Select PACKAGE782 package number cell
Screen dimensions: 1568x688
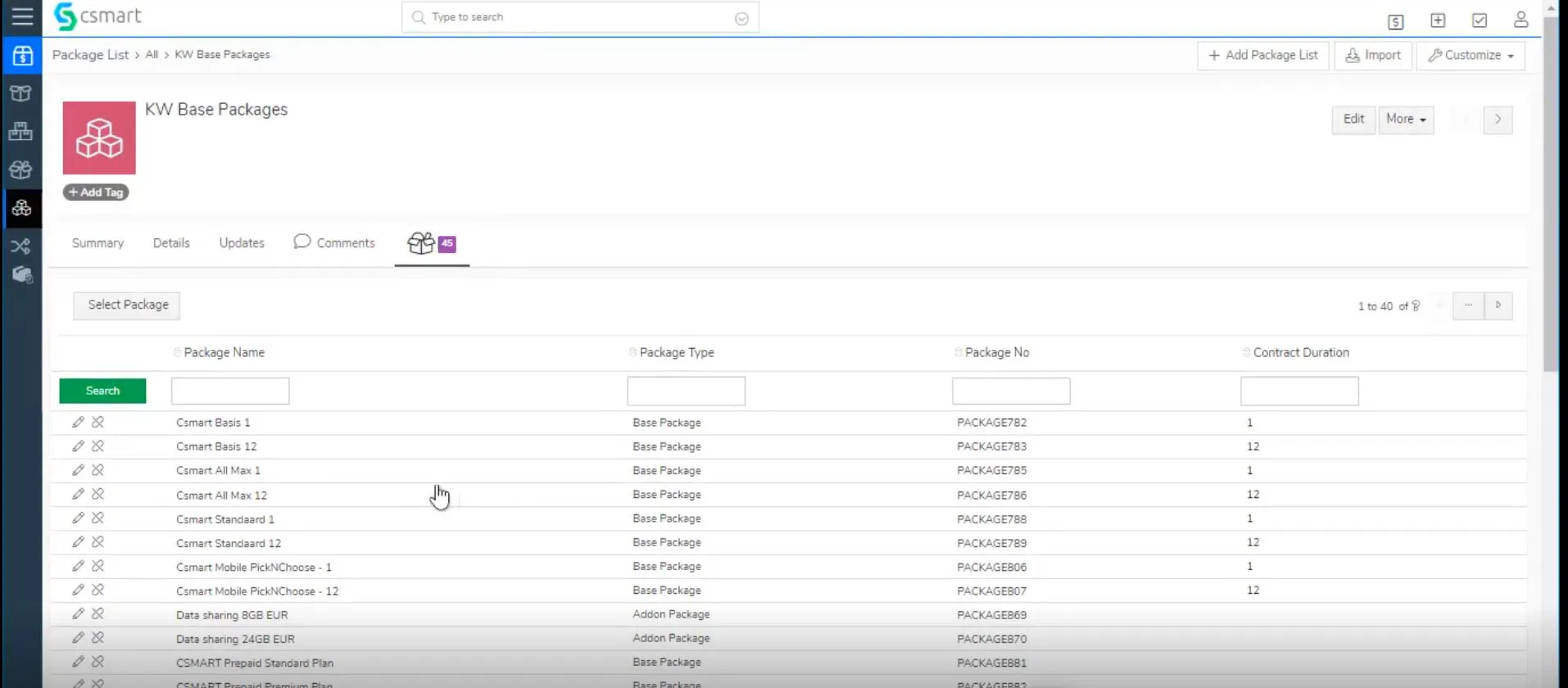991,423
